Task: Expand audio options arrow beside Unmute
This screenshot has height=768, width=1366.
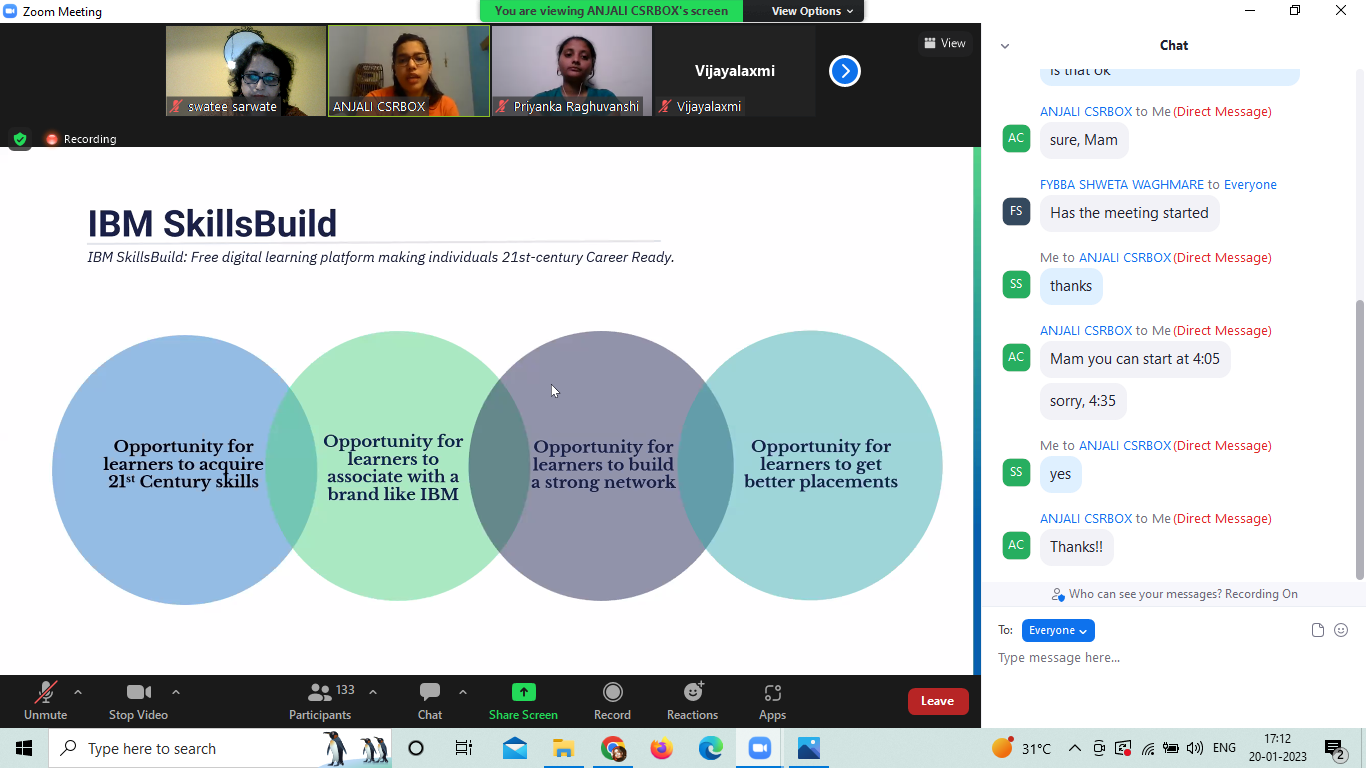Action: point(78,692)
